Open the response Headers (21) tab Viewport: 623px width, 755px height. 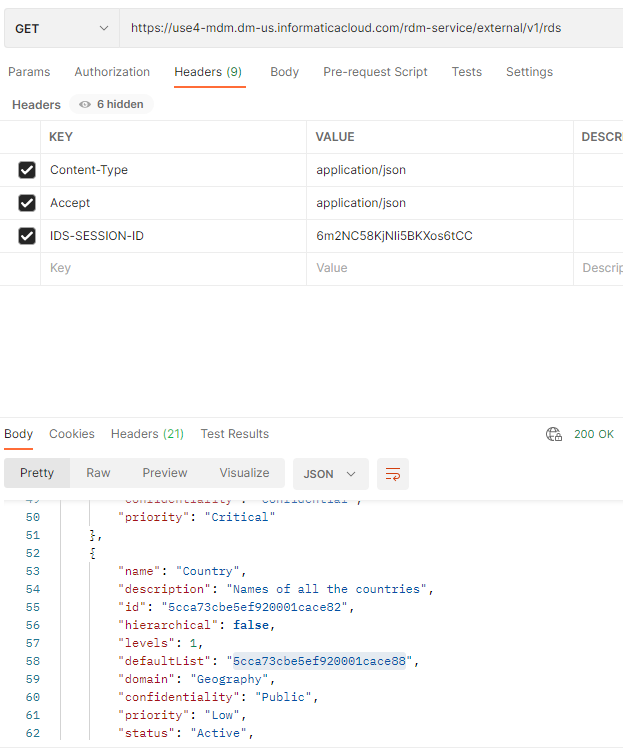pyautogui.click(x=147, y=434)
